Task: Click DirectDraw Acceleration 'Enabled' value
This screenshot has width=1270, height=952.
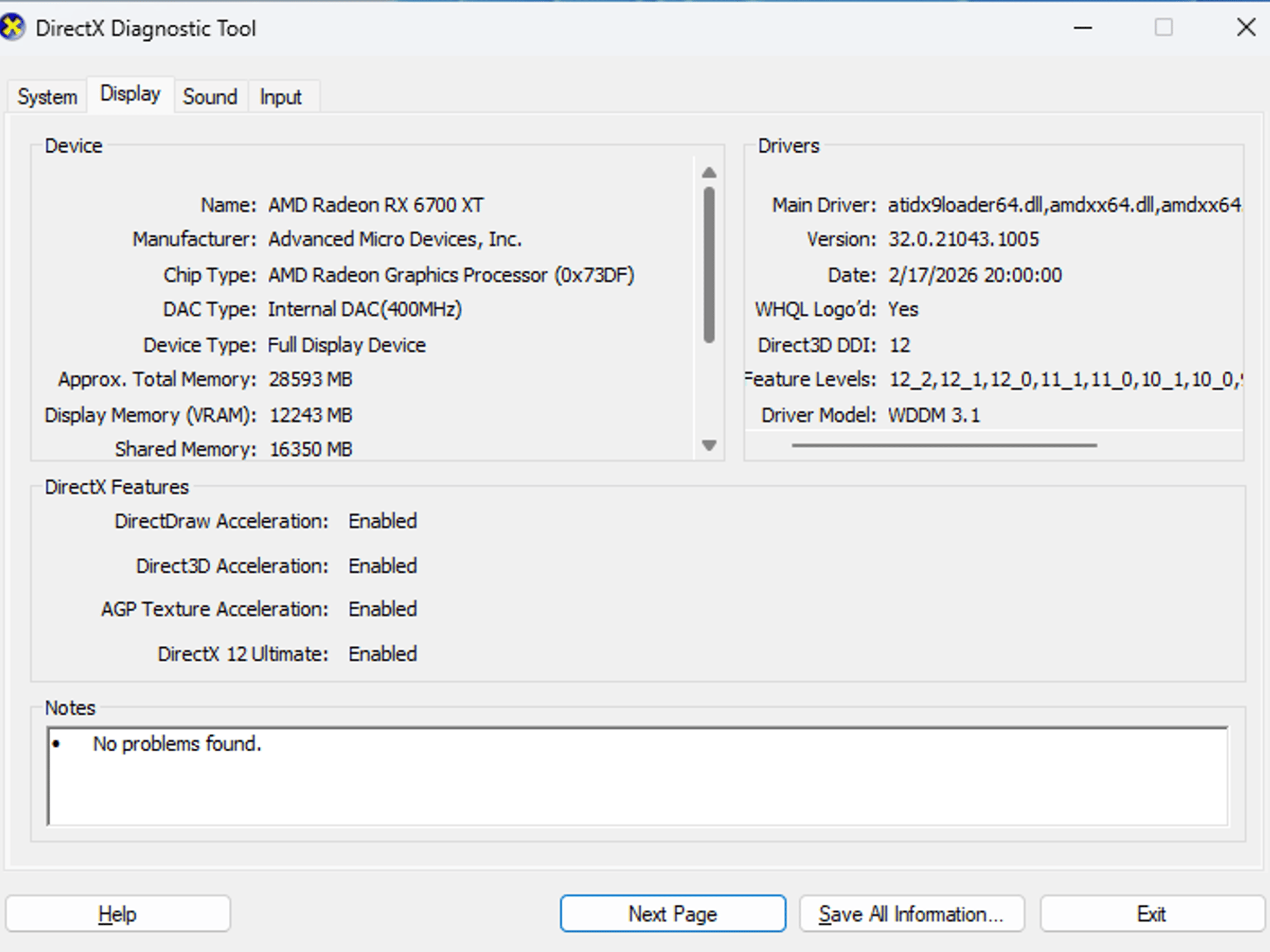Action: pos(383,521)
